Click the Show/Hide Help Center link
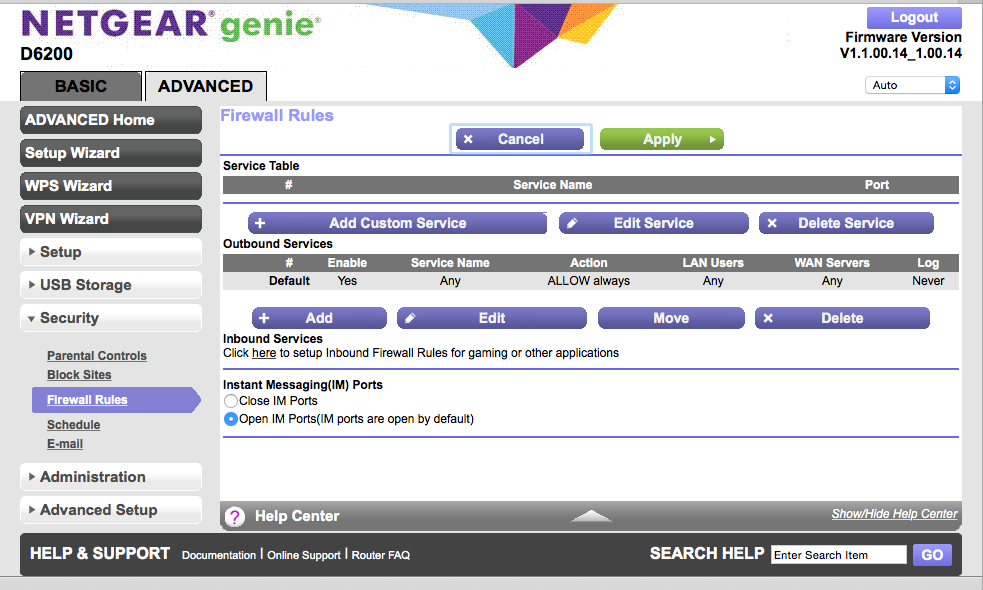The width and height of the screenshot is (983, 590). (x=894, y=514)
